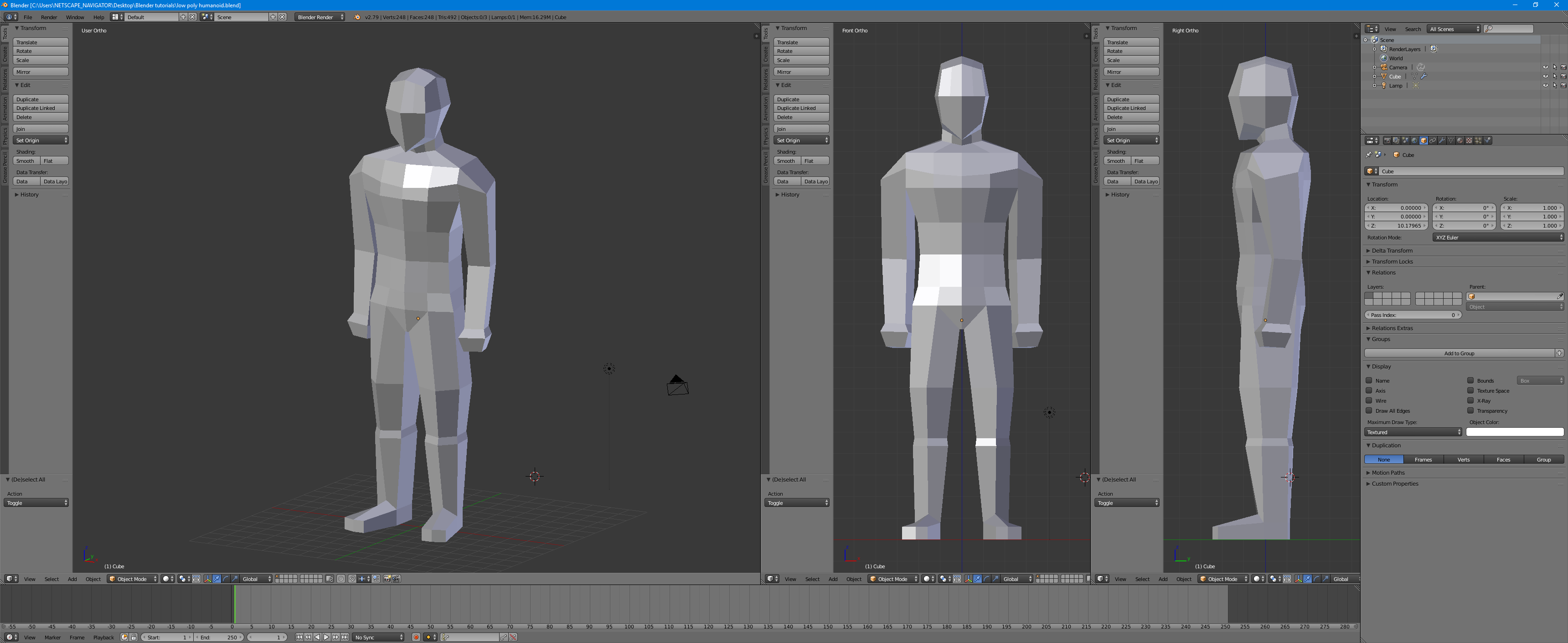Enable the X-Ray display checkbox
1568x643 pixels.
point(1470,401)
